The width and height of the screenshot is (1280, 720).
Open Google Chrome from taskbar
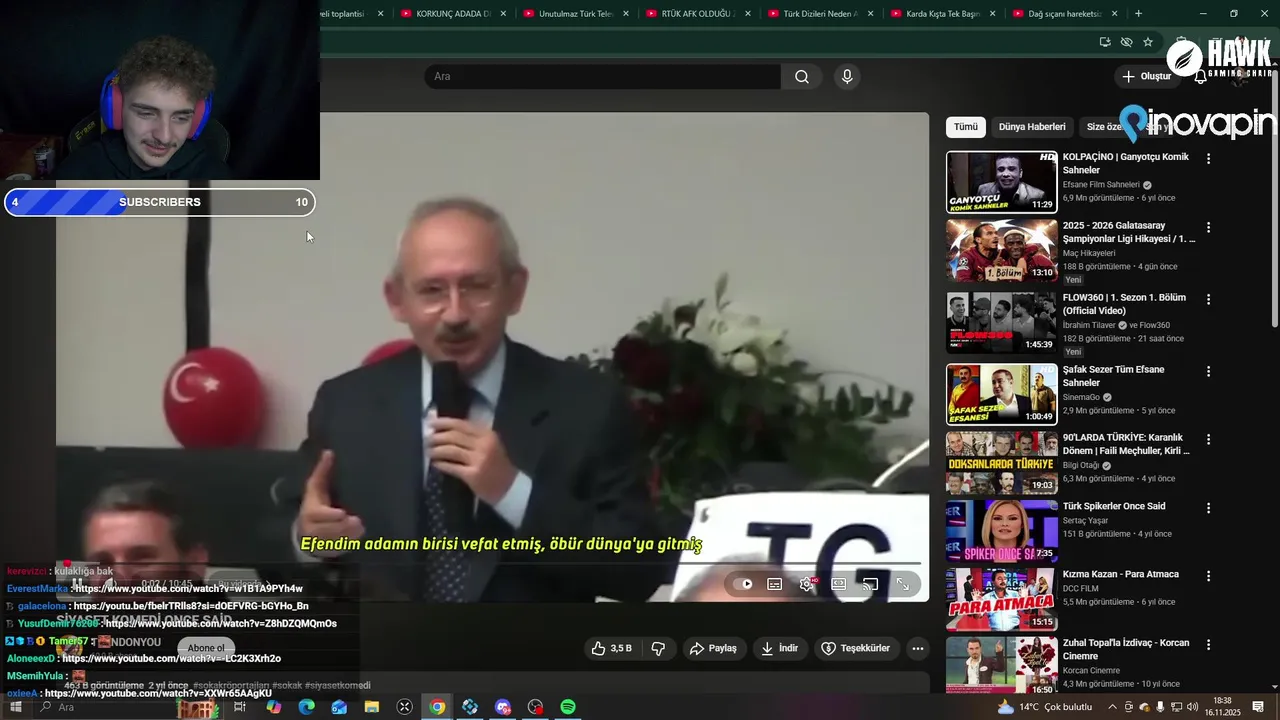[437, 707]
